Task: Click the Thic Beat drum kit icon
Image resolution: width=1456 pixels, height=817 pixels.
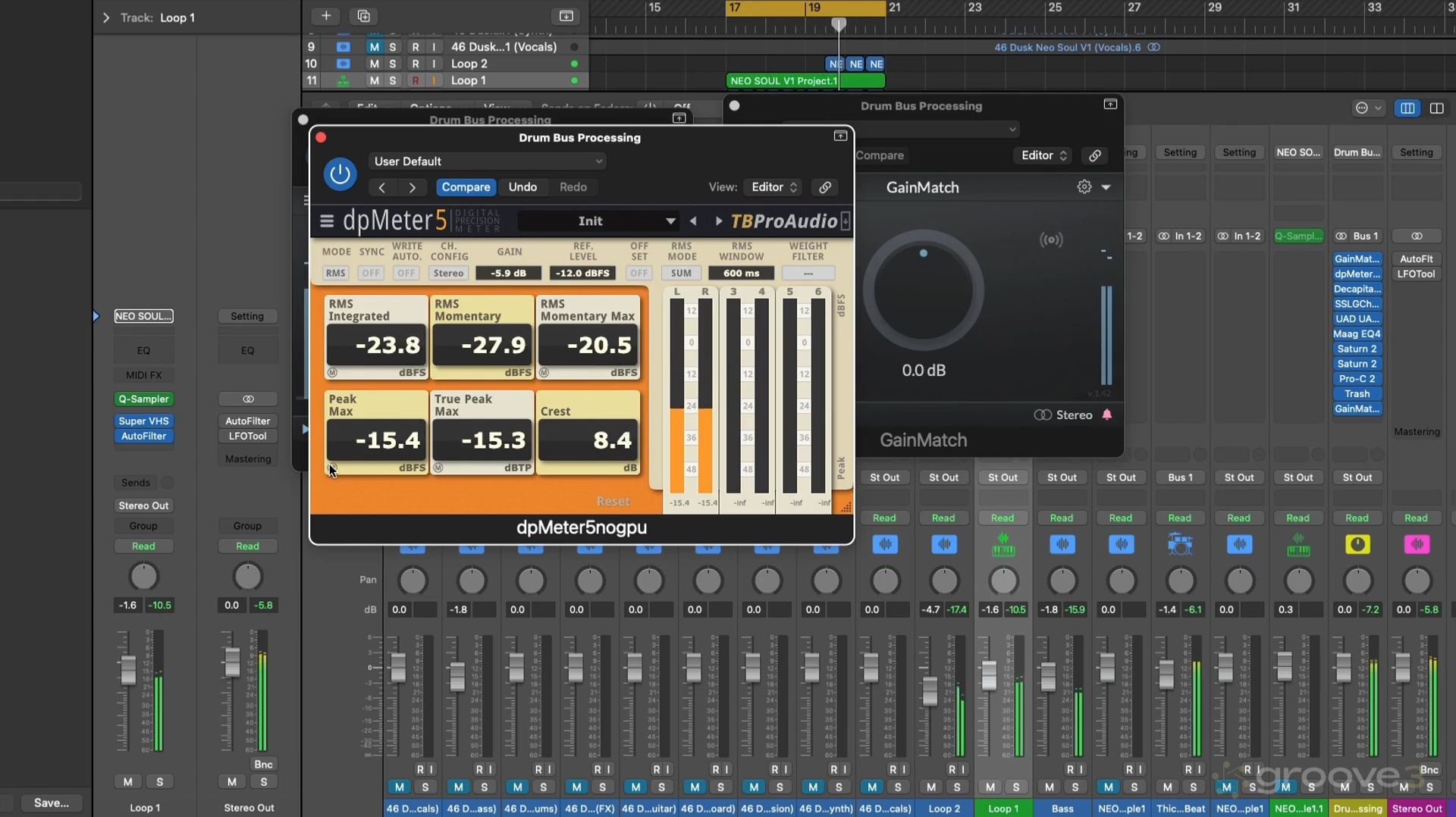Action: coord(1180,544)
